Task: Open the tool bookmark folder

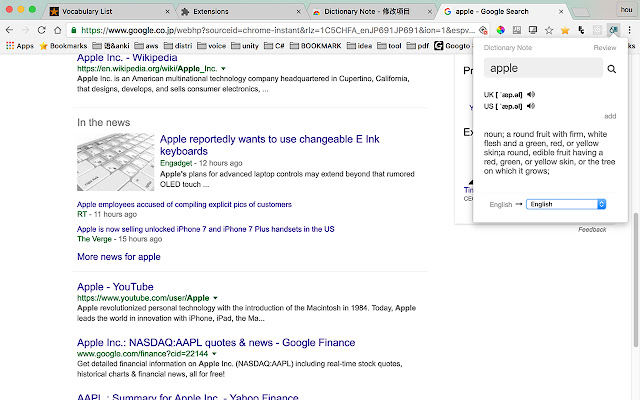Action: point(389,46)
